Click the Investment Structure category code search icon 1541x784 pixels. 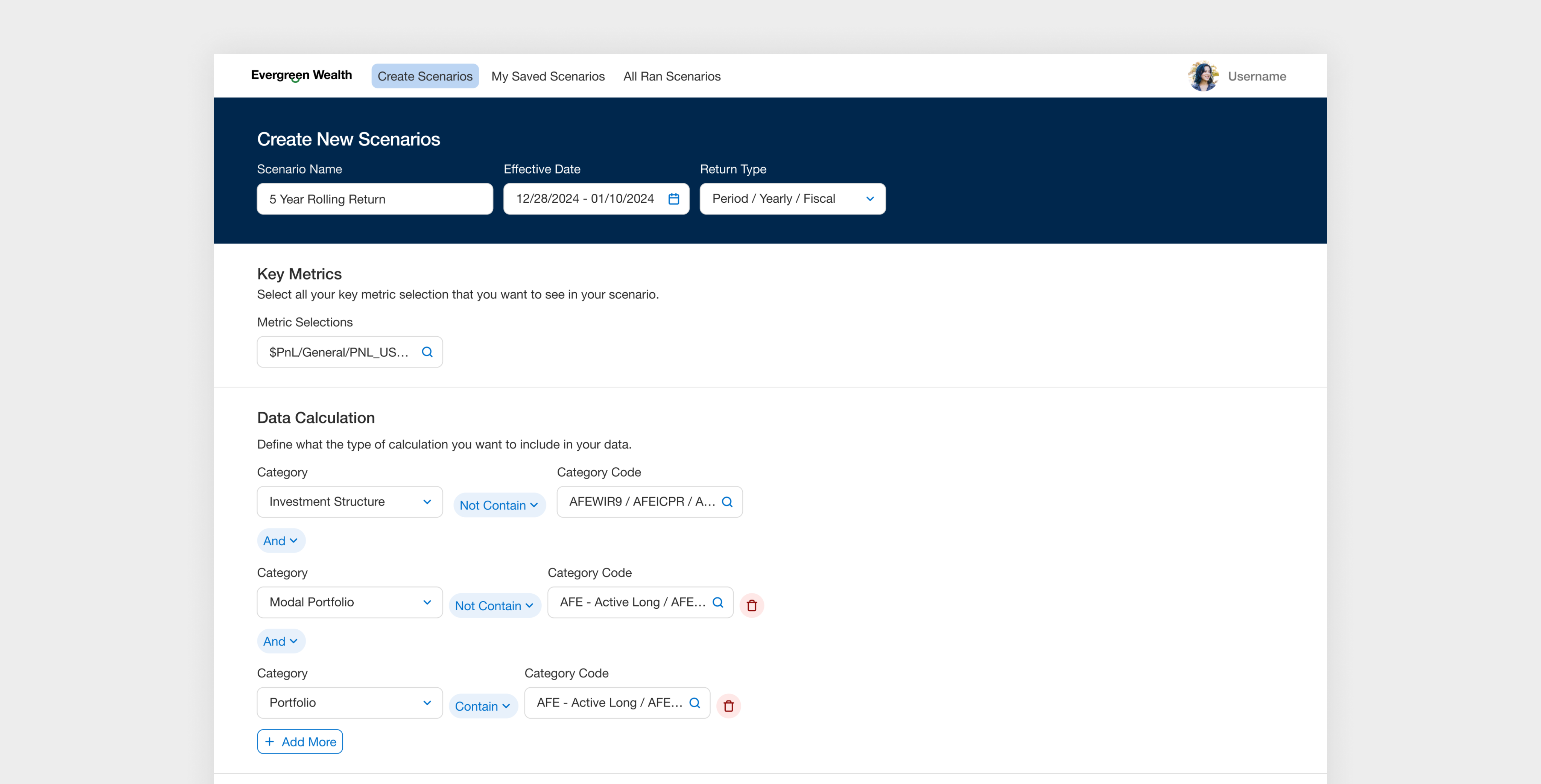tap(727, 502)
